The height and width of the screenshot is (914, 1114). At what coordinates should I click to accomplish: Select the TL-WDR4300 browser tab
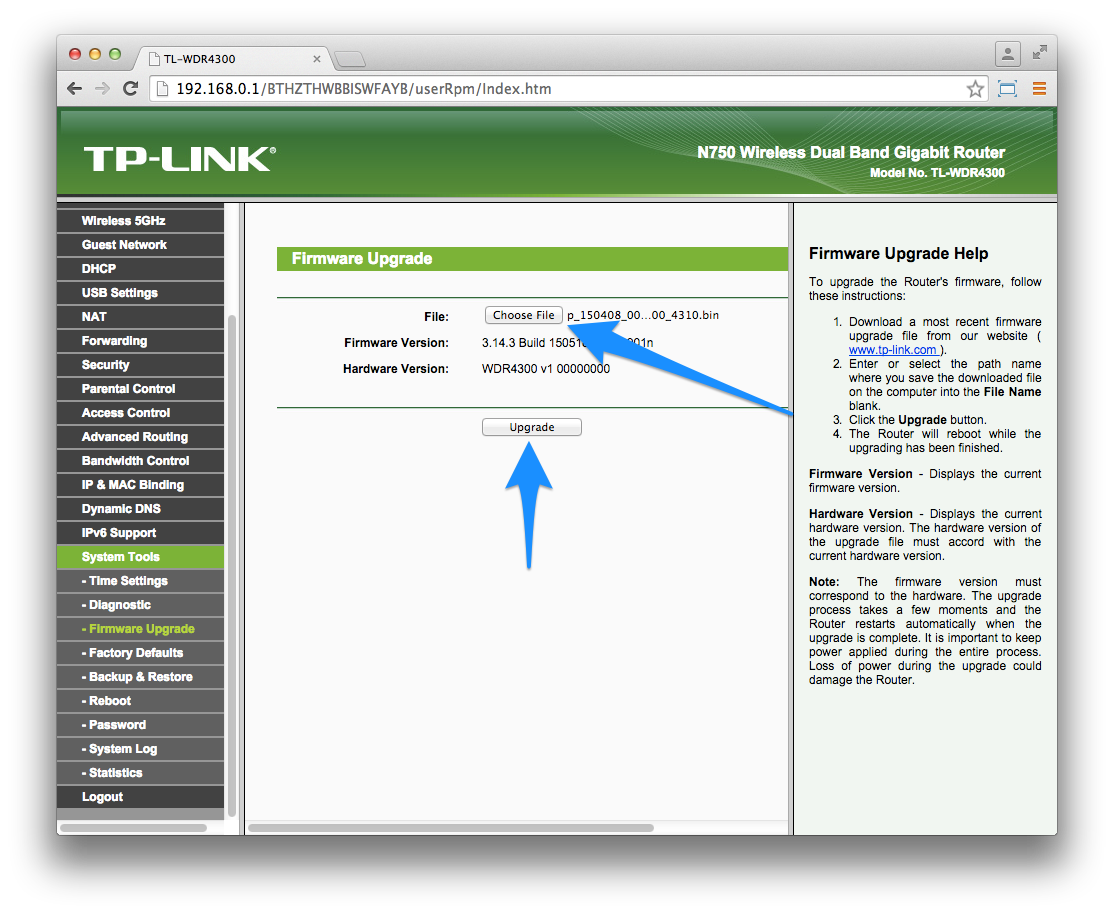[x=231, y=58]
